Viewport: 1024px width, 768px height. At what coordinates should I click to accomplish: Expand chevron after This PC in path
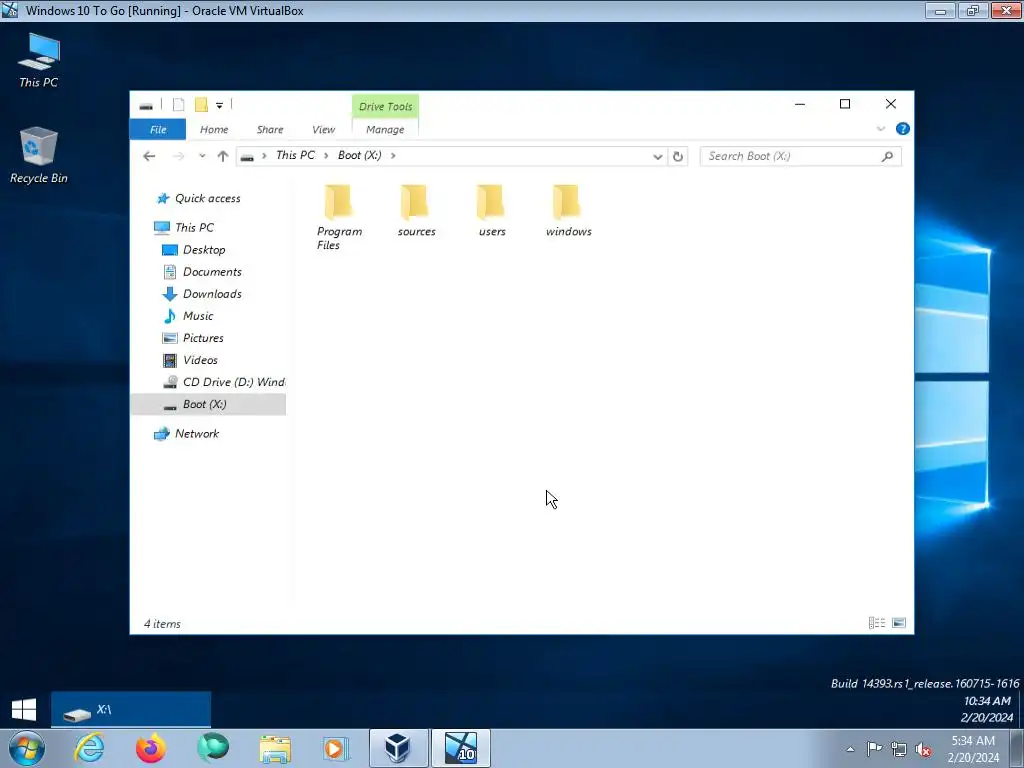[326, 155]
